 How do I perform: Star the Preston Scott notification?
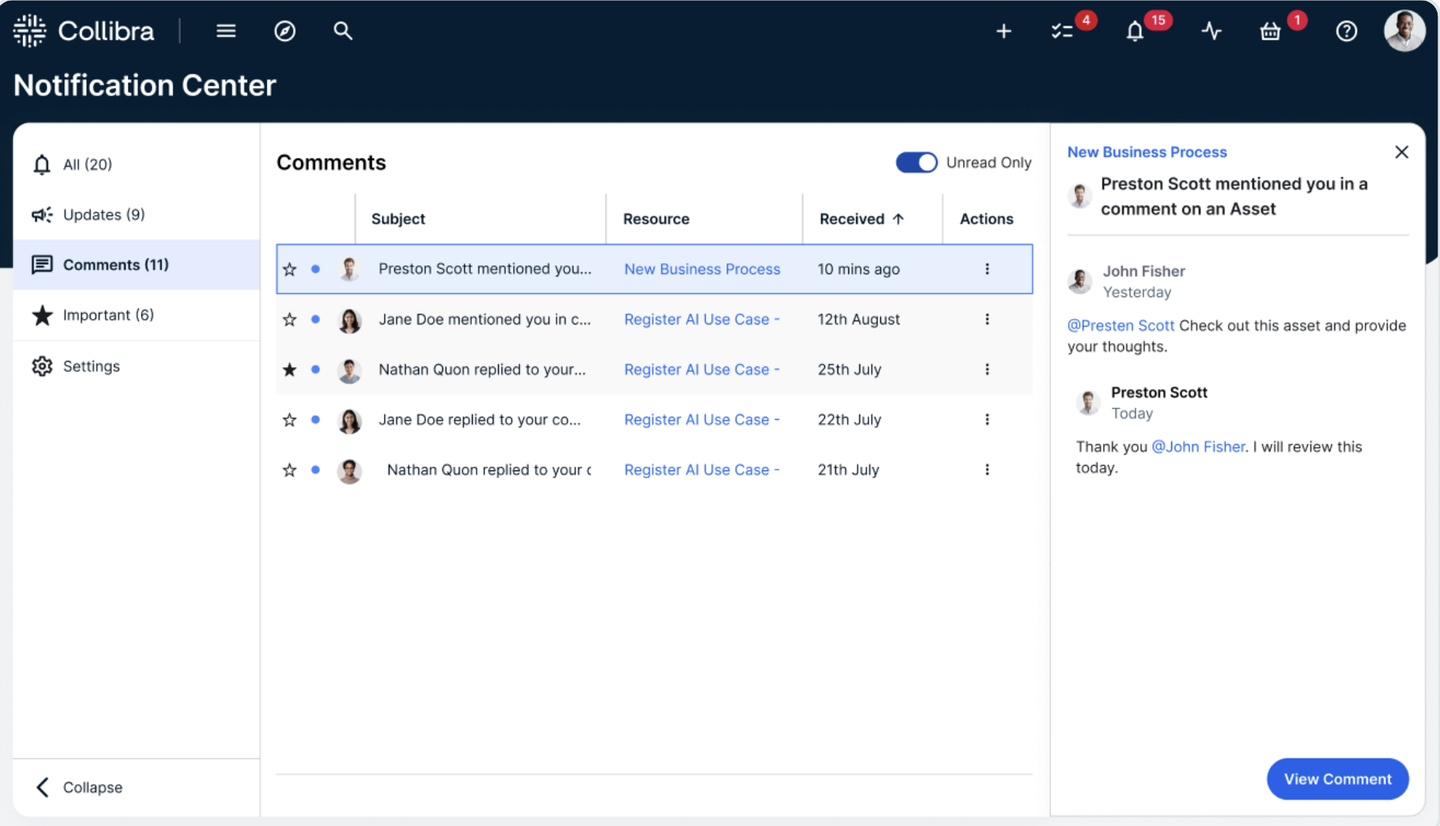[290, 269]
